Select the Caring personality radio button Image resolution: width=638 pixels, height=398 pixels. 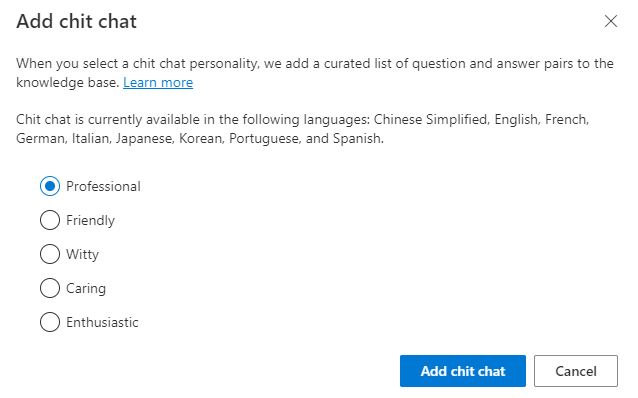[50, 288]
